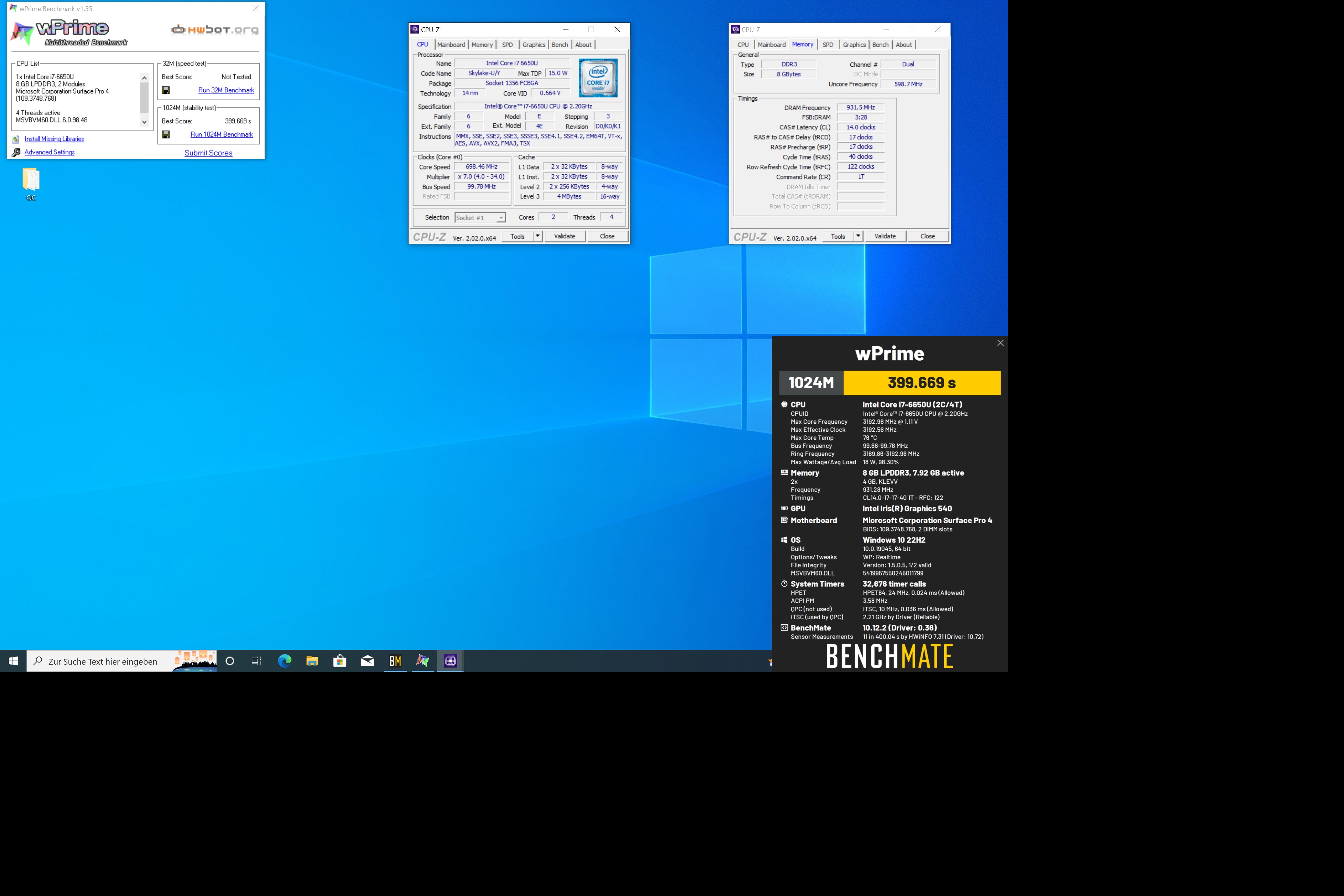
Task: Open Microsoft Store from the taskbar
Action: [340, 661]
